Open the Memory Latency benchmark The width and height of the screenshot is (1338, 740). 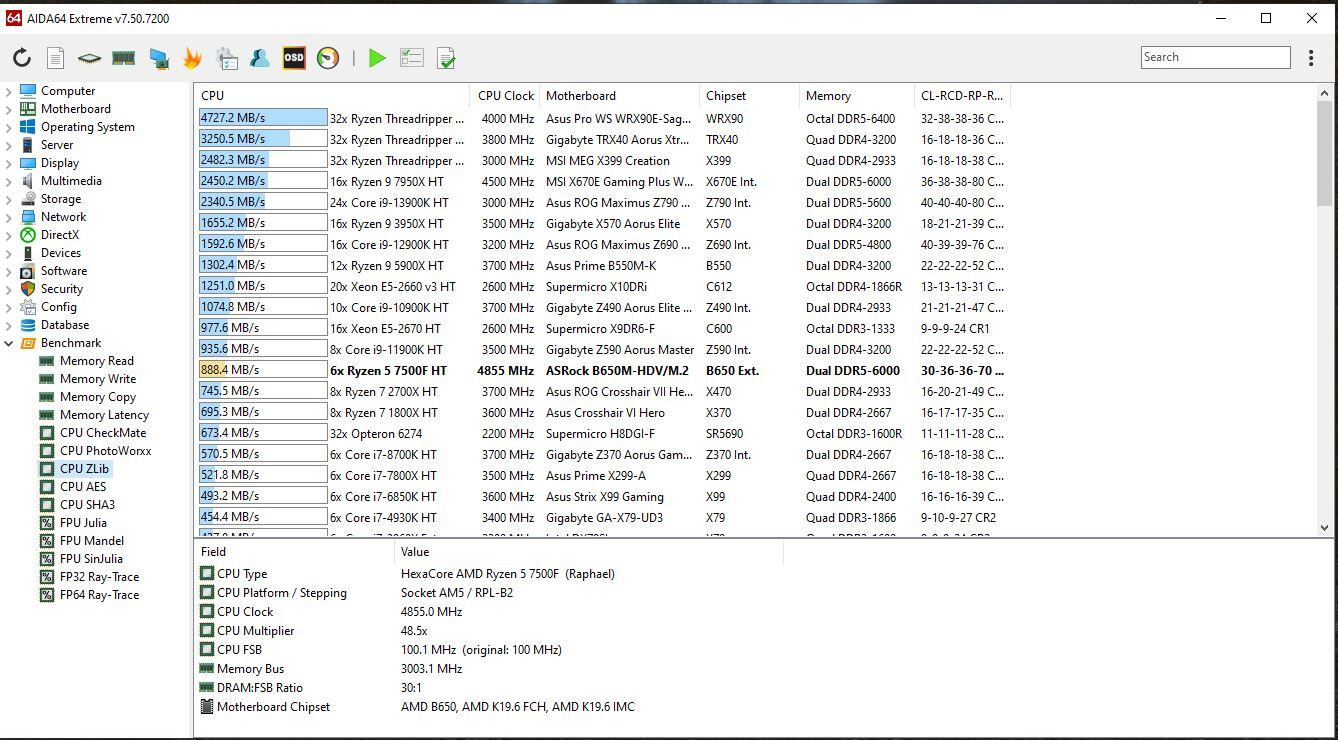[x=104, y=415]
